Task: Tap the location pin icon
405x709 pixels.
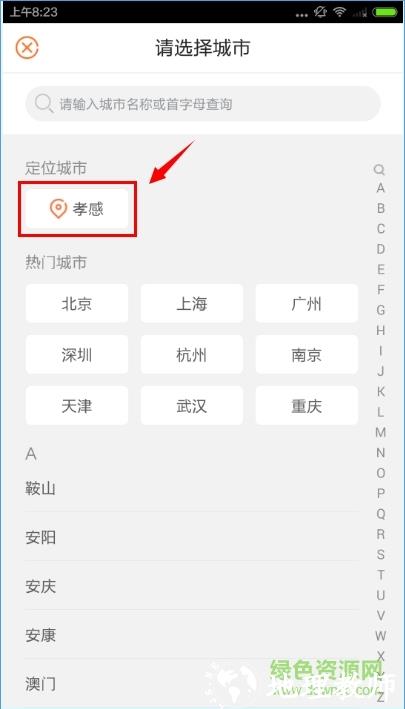Action: (58, 209)
